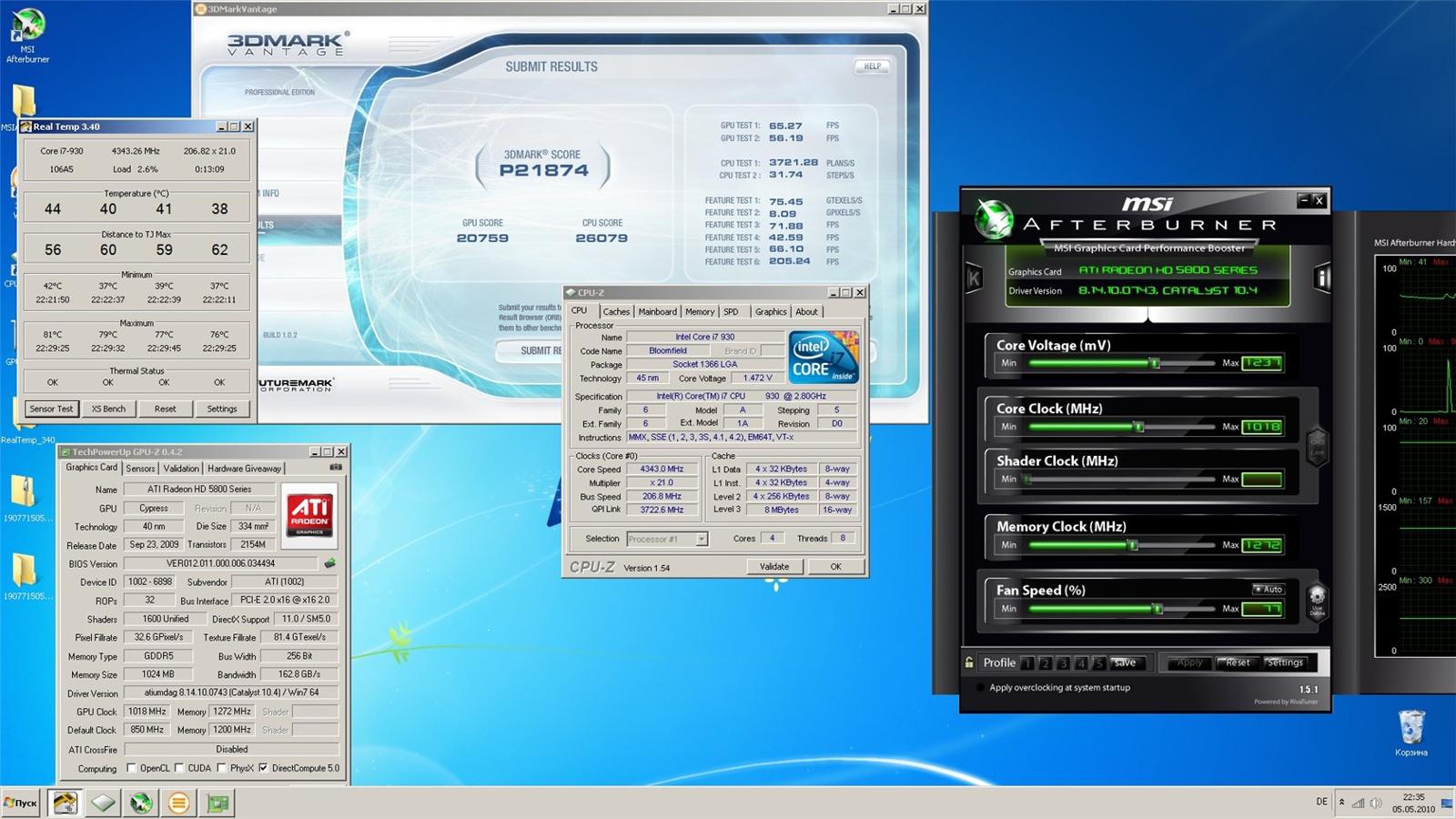This screenshot has height=819, width=1456.
Task: Show hidden tray icons arrow
Action: coord(1341,803)
